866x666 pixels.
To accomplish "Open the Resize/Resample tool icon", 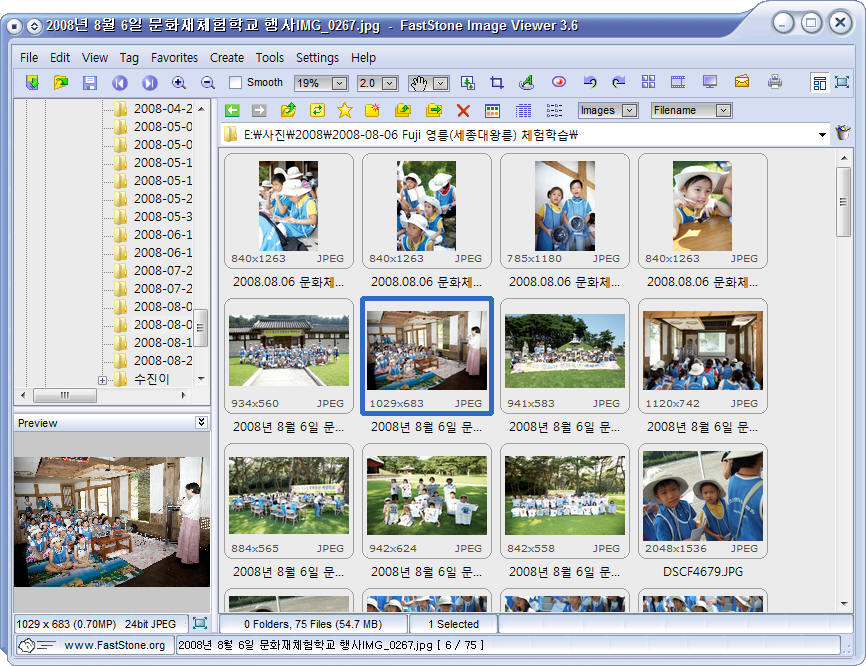I will pos(468,83).
